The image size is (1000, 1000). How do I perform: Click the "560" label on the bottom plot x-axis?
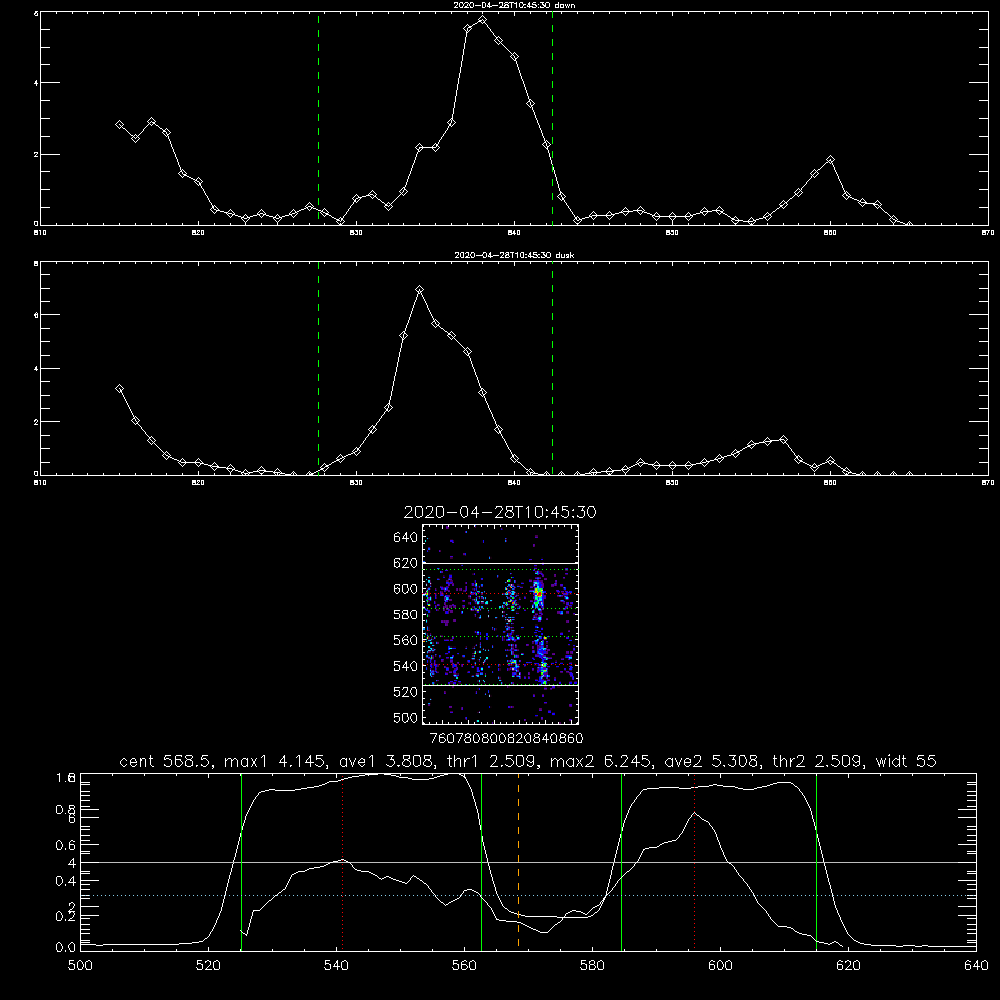pos(464,966)
